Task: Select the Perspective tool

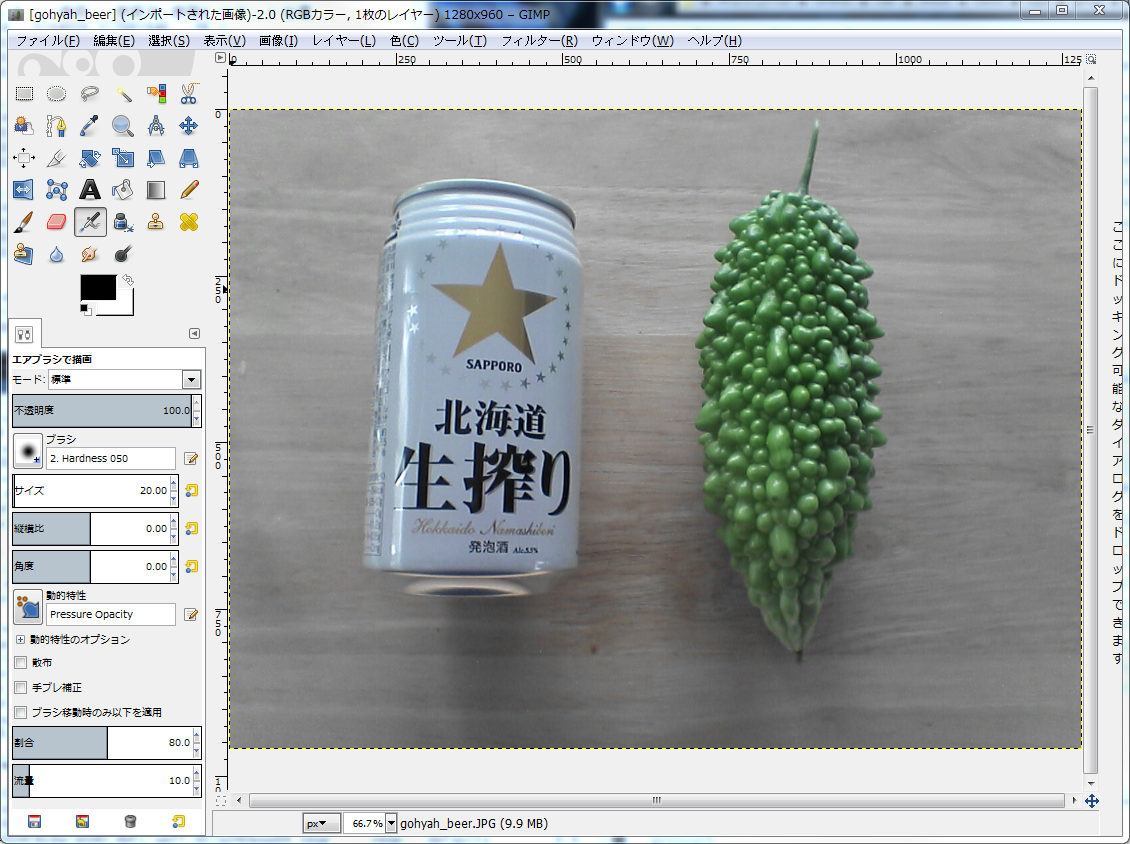Action: tap(189, 158)
